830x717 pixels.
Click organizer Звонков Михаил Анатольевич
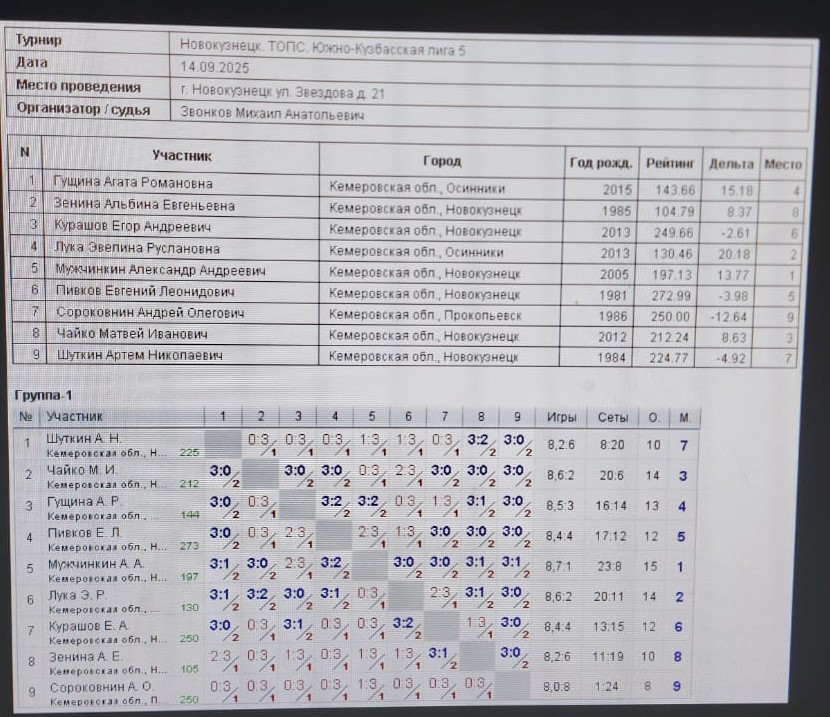point(272,114)
